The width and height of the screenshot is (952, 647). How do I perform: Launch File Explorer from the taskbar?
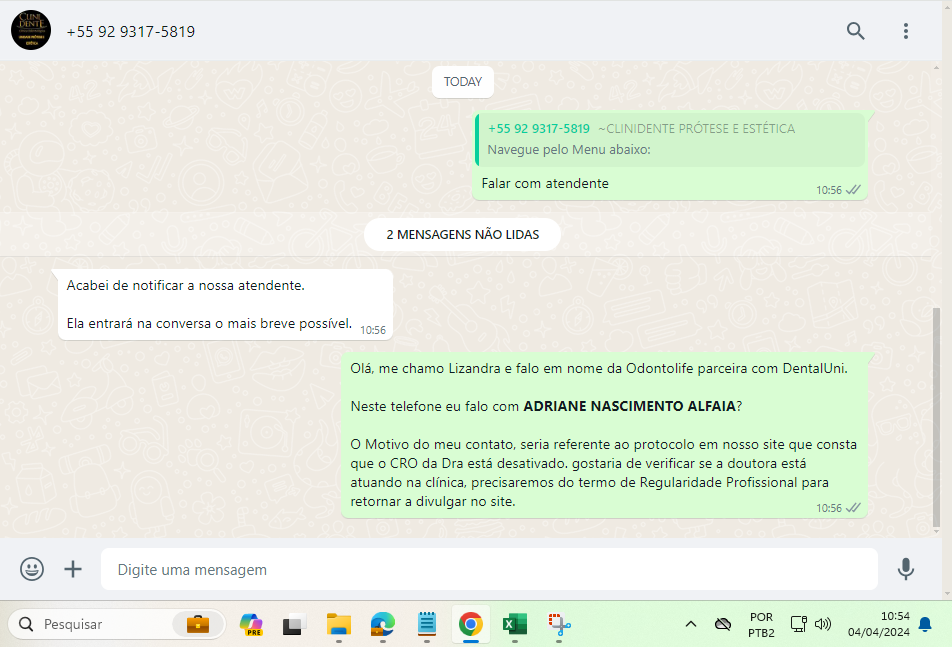point(339,625)
